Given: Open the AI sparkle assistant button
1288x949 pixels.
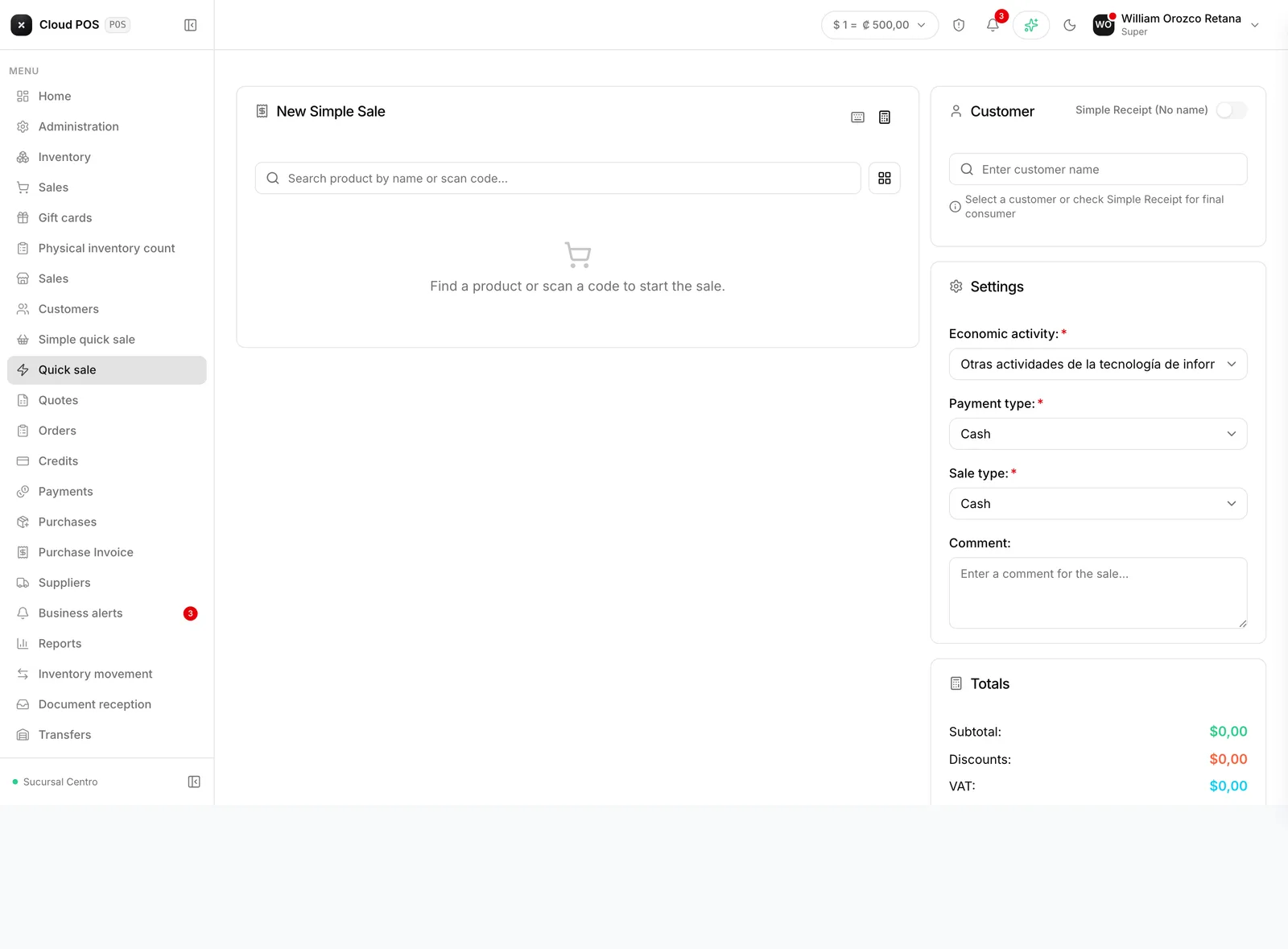Looking at the screenshot, I should point(1031,25).
